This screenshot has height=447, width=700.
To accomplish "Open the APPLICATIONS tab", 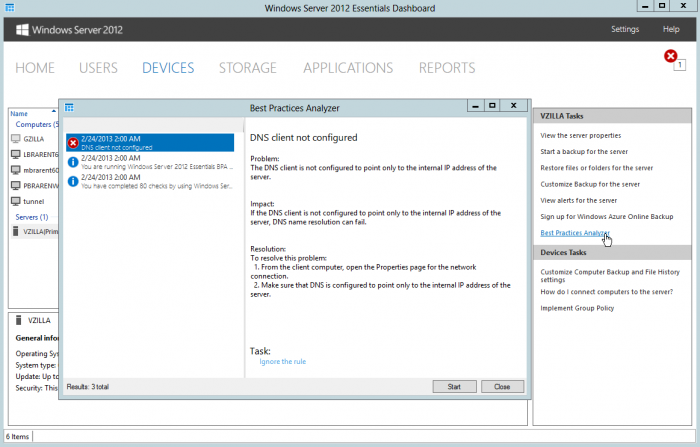I will tap(348, 68).
